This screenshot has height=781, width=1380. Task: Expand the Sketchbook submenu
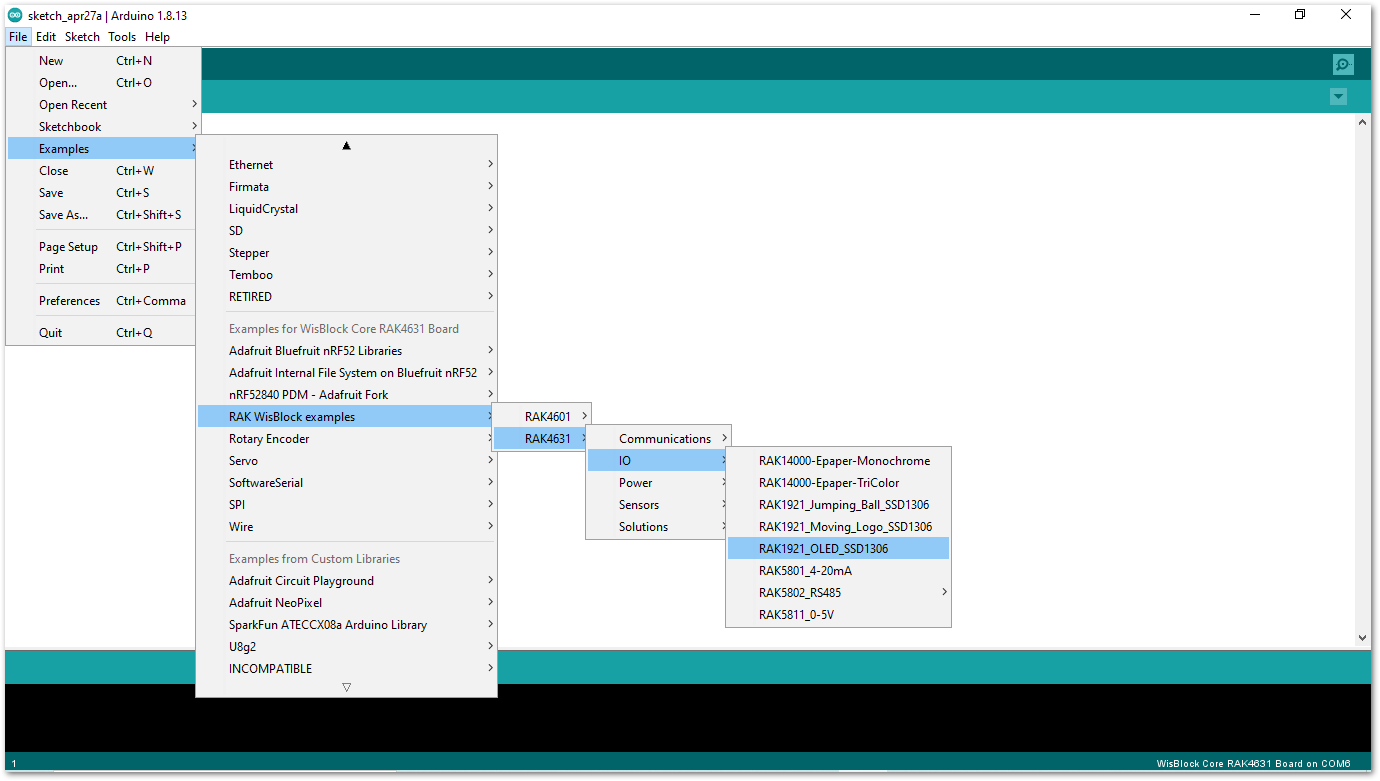[103, 127]
